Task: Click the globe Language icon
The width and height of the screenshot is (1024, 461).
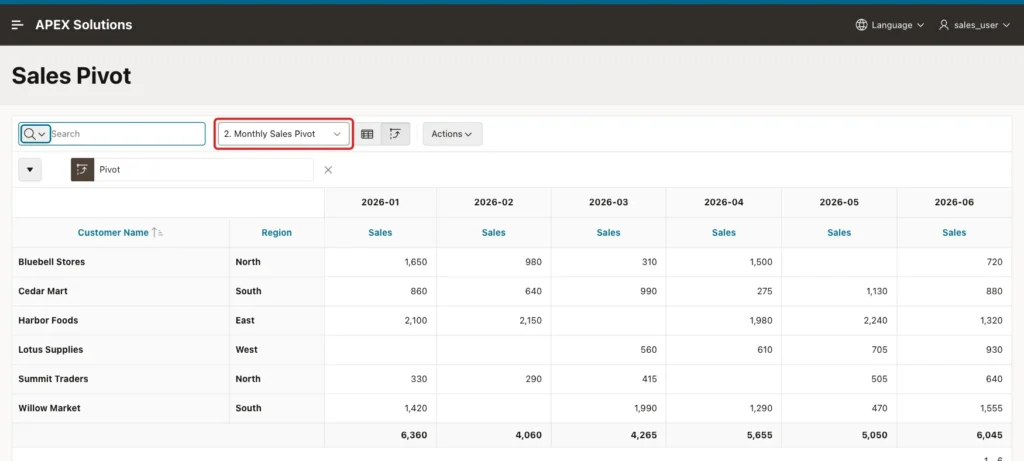Action: pos(861,25)
